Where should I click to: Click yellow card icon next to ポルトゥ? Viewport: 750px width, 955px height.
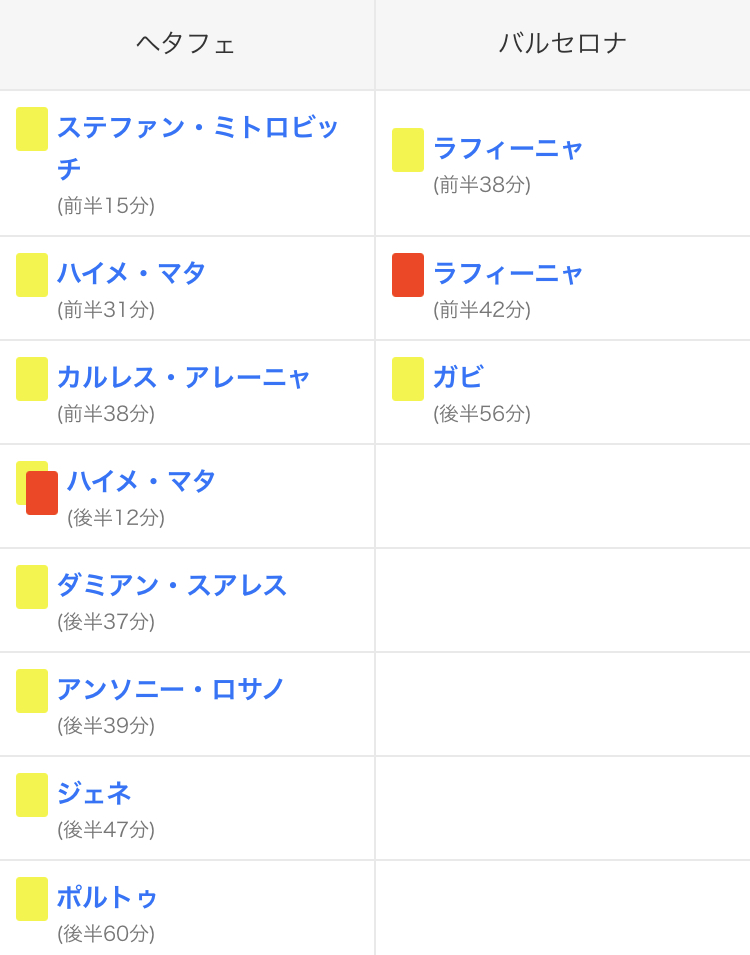pyautogui.click(x=32, y=899)
